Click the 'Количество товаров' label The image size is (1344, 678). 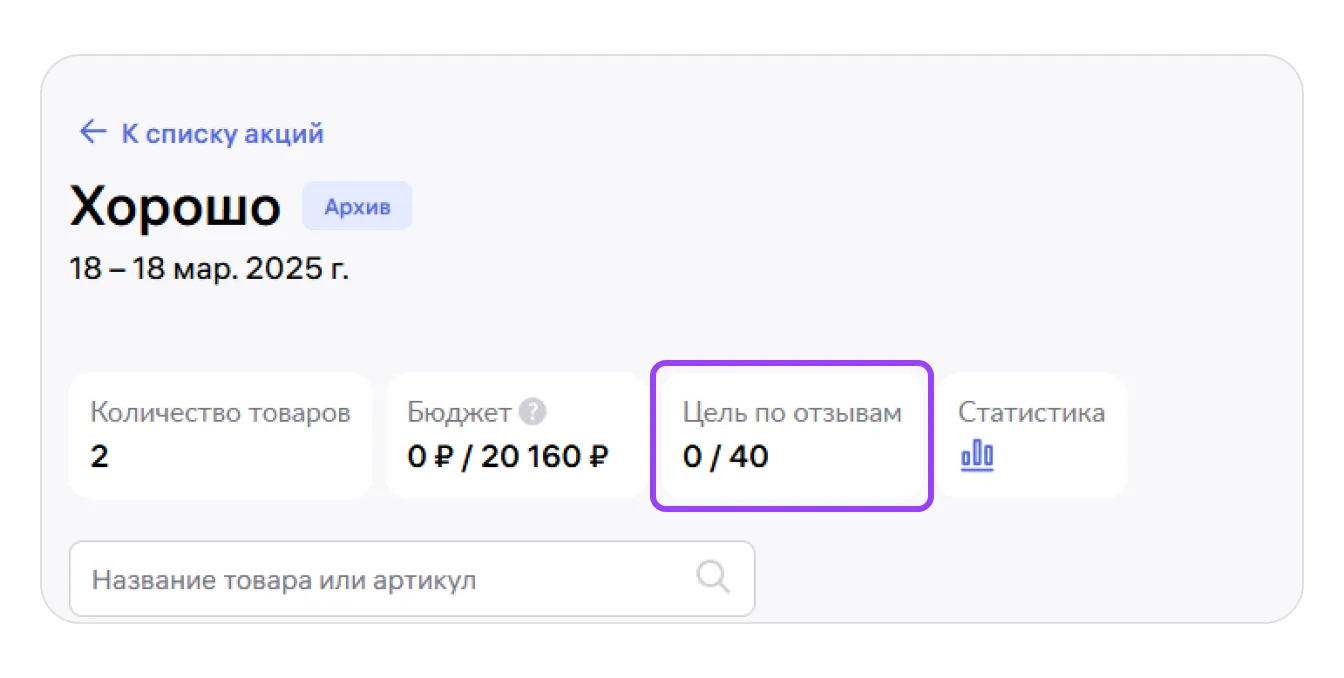(220, 413)
